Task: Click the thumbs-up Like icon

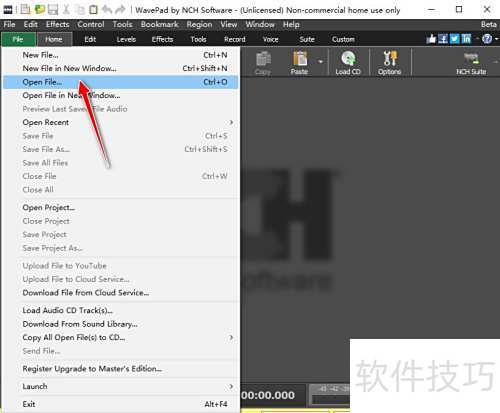Action: point(431,39)
